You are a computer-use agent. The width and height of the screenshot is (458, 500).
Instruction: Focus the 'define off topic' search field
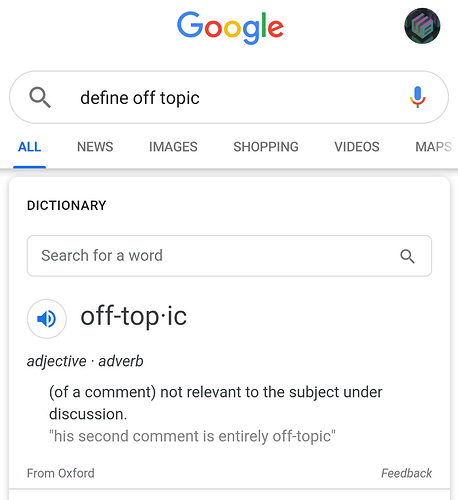[229, 97]
